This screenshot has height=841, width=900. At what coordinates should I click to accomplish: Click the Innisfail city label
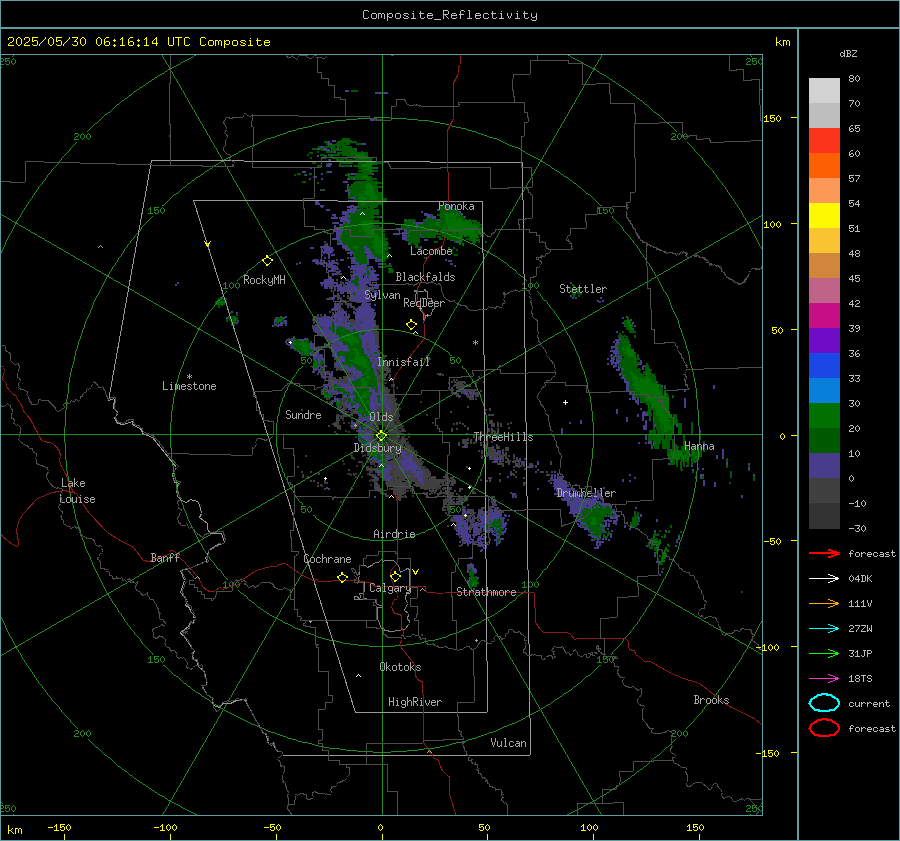403,362
